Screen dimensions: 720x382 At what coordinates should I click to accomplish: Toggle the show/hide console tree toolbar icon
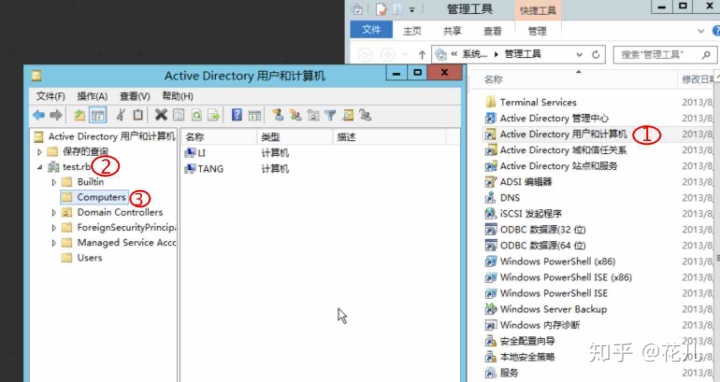point(98,115)
